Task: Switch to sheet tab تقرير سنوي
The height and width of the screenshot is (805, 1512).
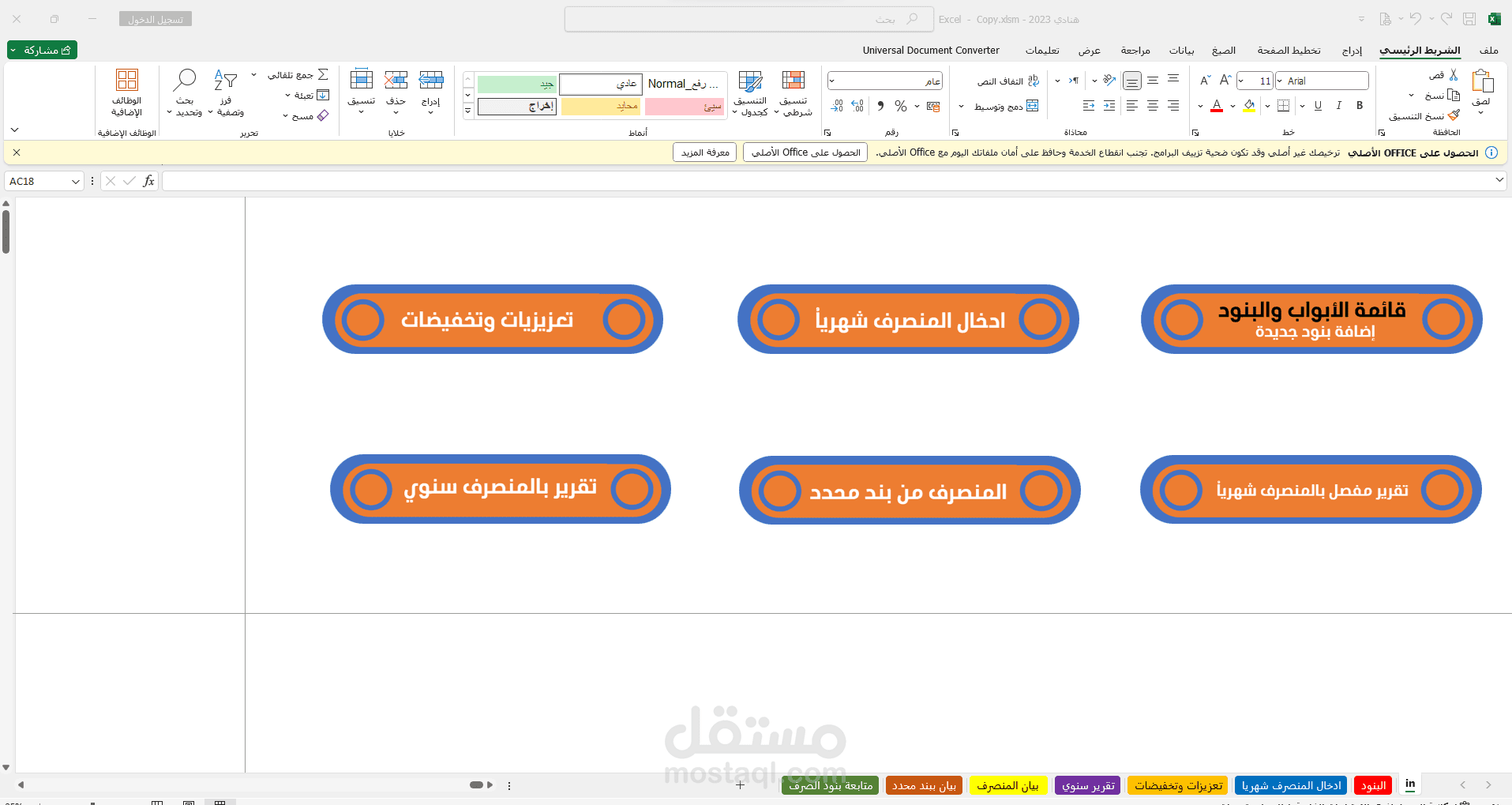Action: coord(1087,785)
